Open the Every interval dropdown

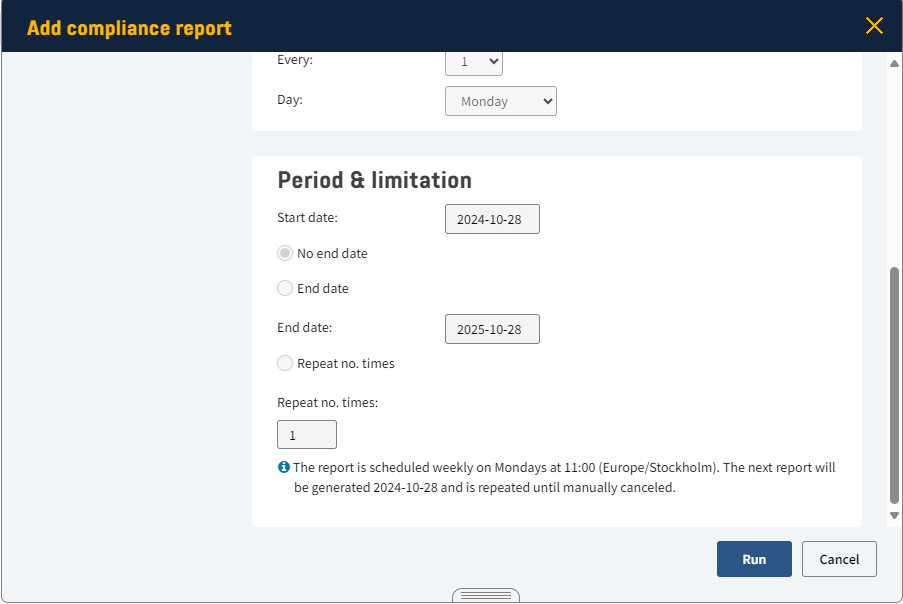pos(473,62)
